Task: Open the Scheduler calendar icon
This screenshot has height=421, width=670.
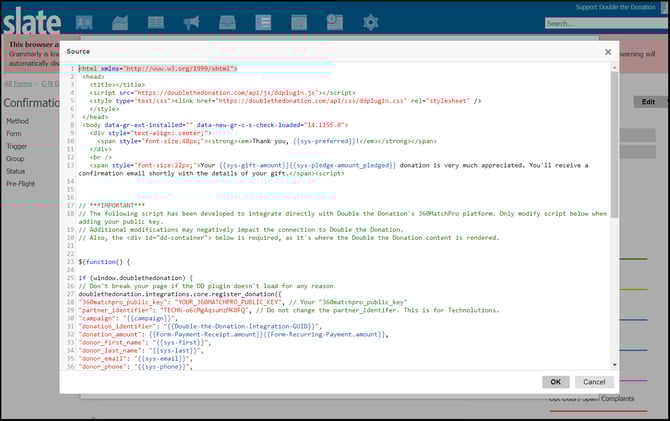Action: (299, 21)
